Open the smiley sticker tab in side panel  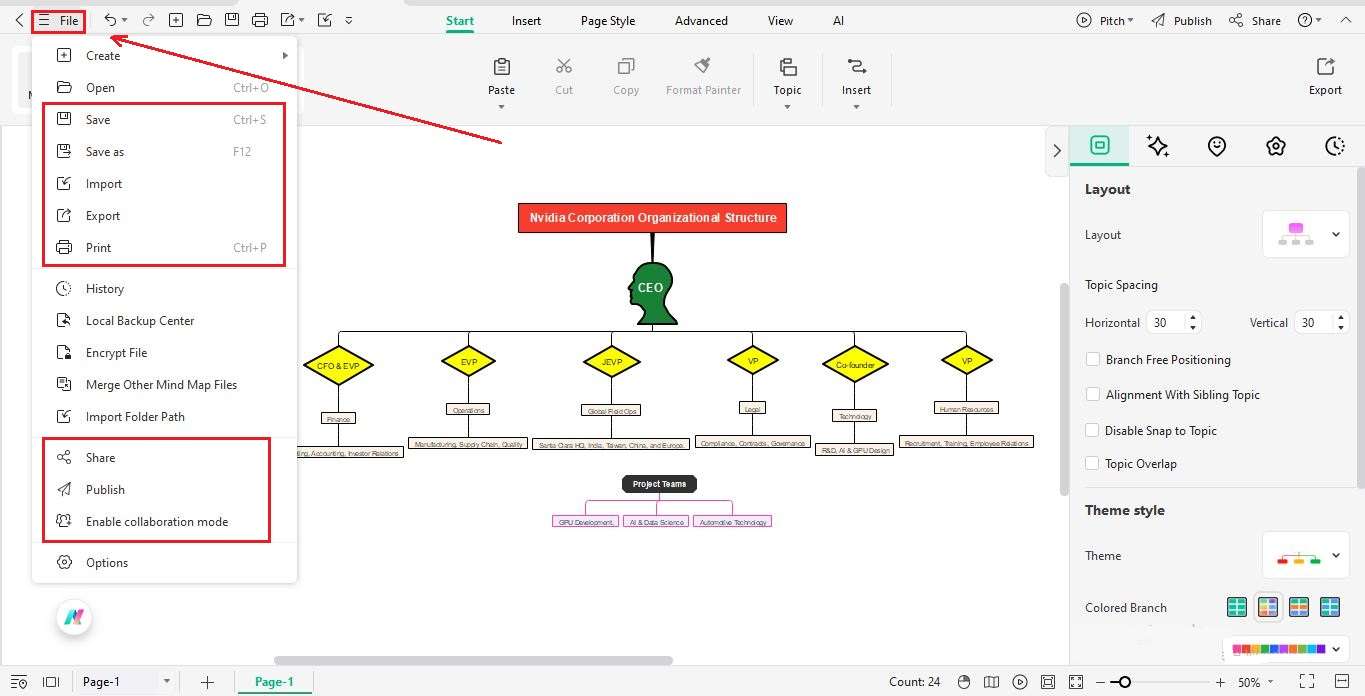pyautogui.click(x=1217, y=146)
